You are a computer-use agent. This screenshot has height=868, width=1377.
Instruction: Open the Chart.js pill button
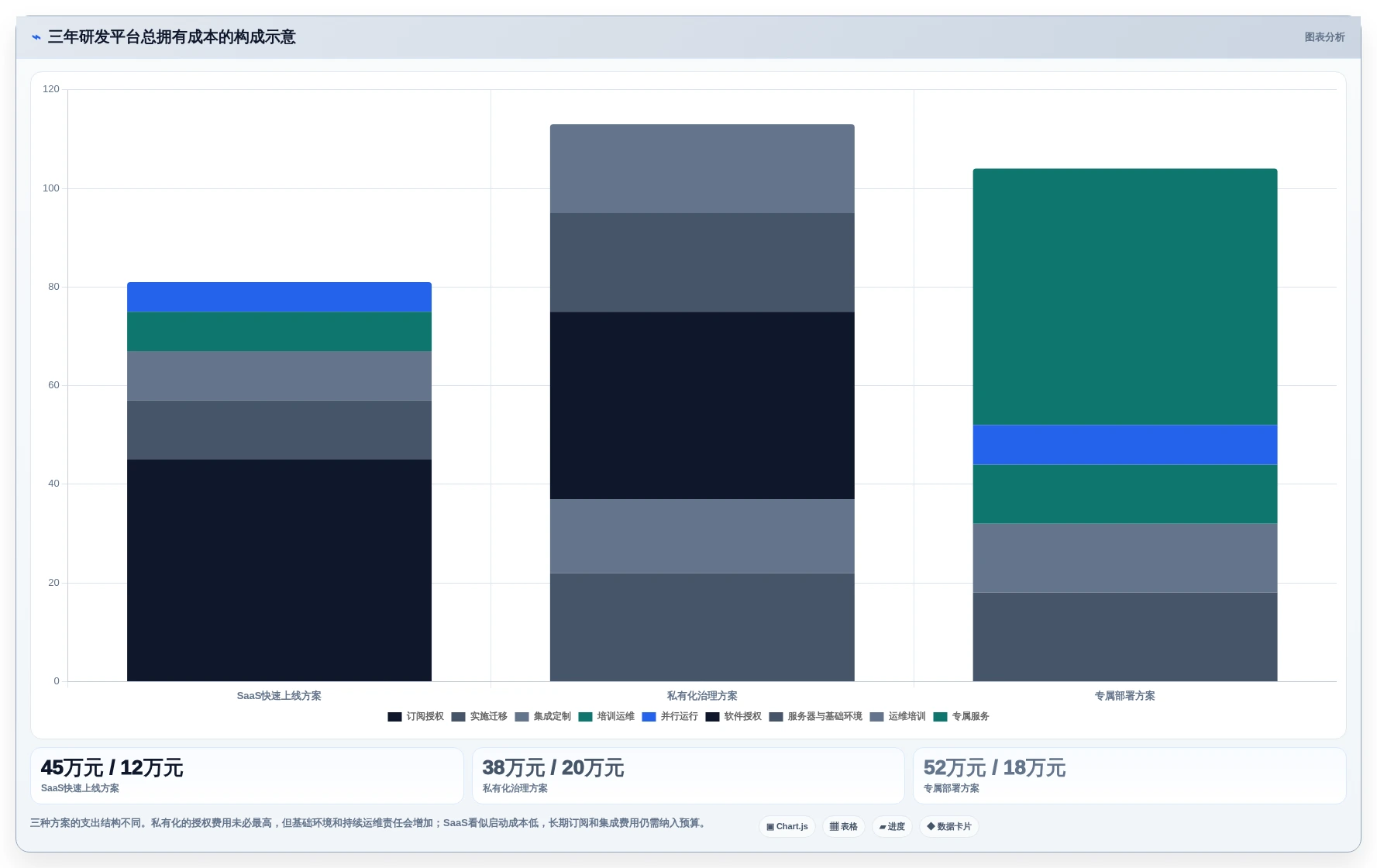[787, 827]
